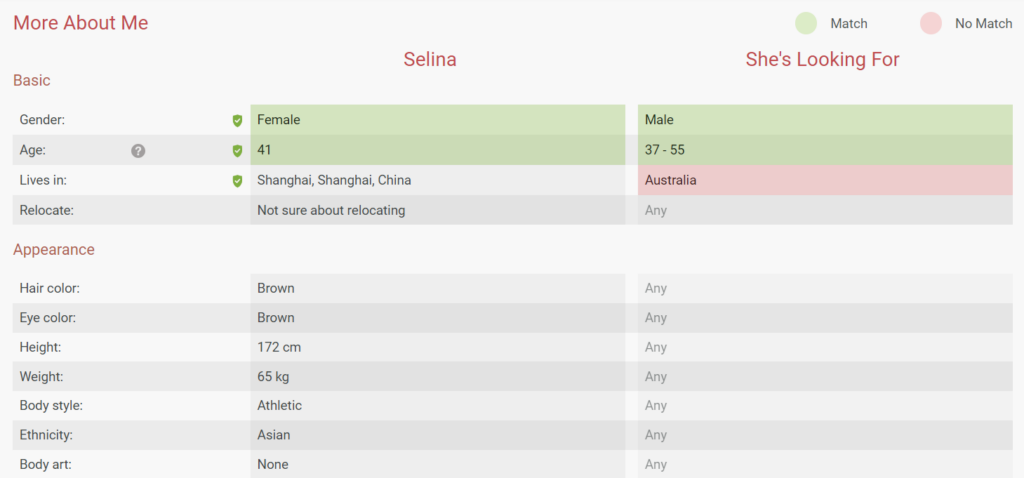Select the Appearance section heading

[54, 249]
